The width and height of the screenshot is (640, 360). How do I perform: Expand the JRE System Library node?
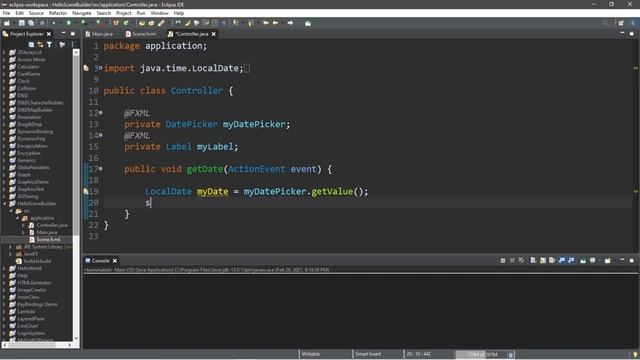11,247
